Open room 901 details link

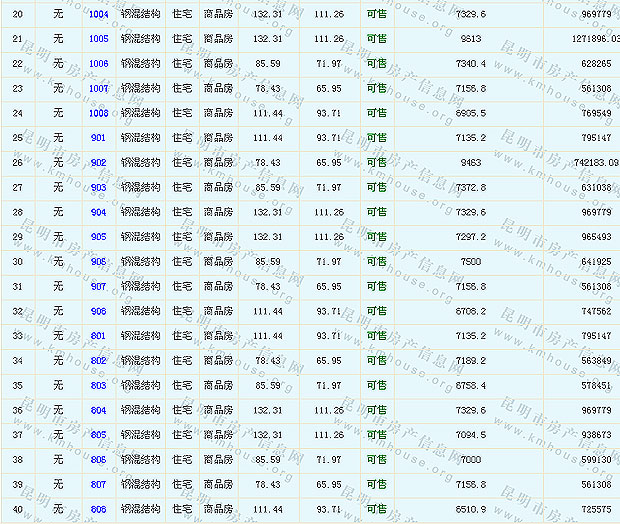(98, 138)
